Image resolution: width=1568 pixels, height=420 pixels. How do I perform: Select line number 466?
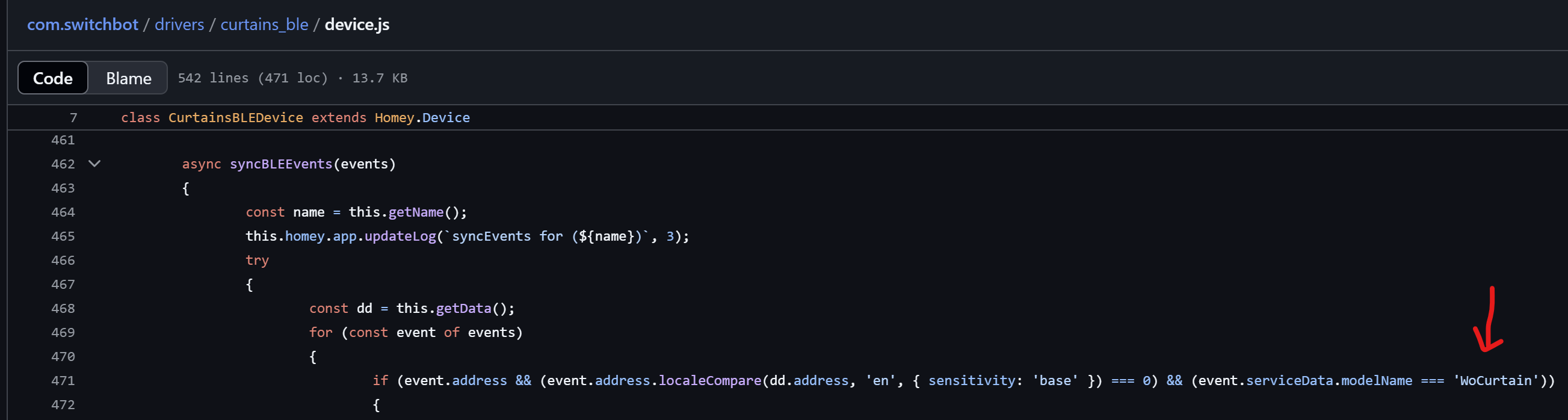(x=63, y=260)
